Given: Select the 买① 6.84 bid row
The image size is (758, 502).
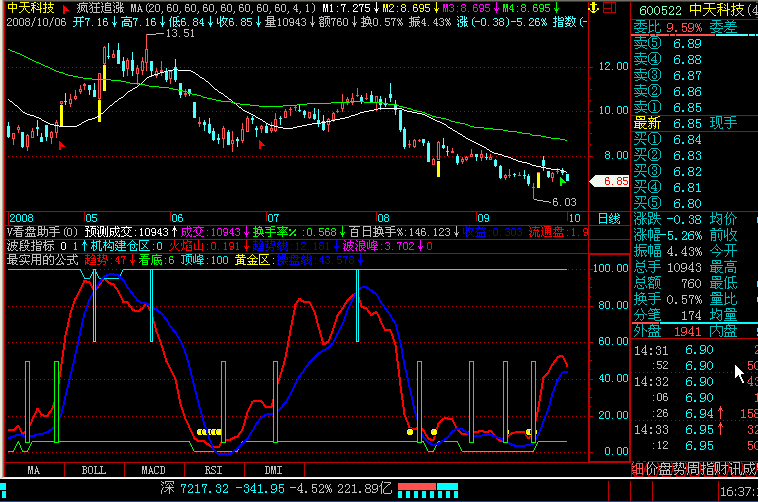Looking at the screenshot, I should pyautogui.click(x=695, y=139).
